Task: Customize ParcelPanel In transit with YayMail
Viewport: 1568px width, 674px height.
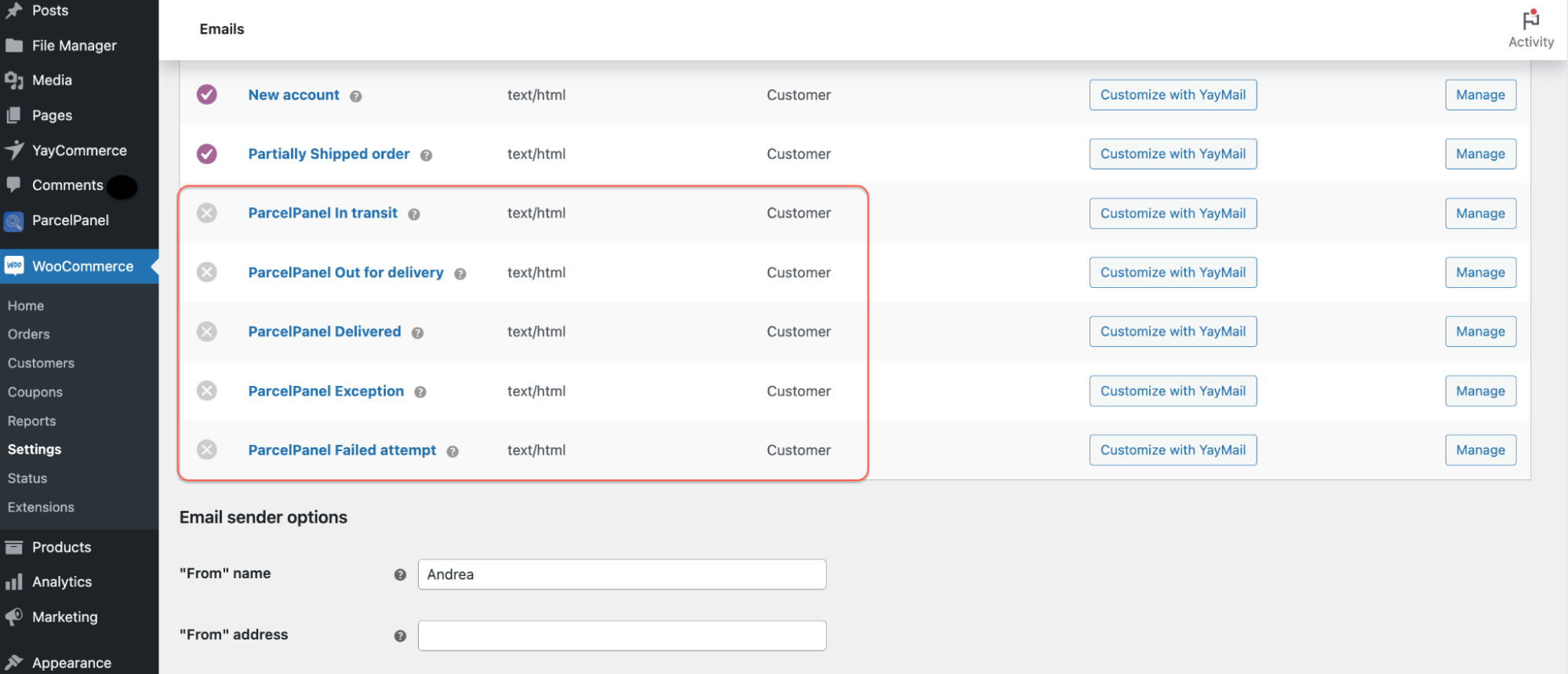Action: pos(1173,213)
